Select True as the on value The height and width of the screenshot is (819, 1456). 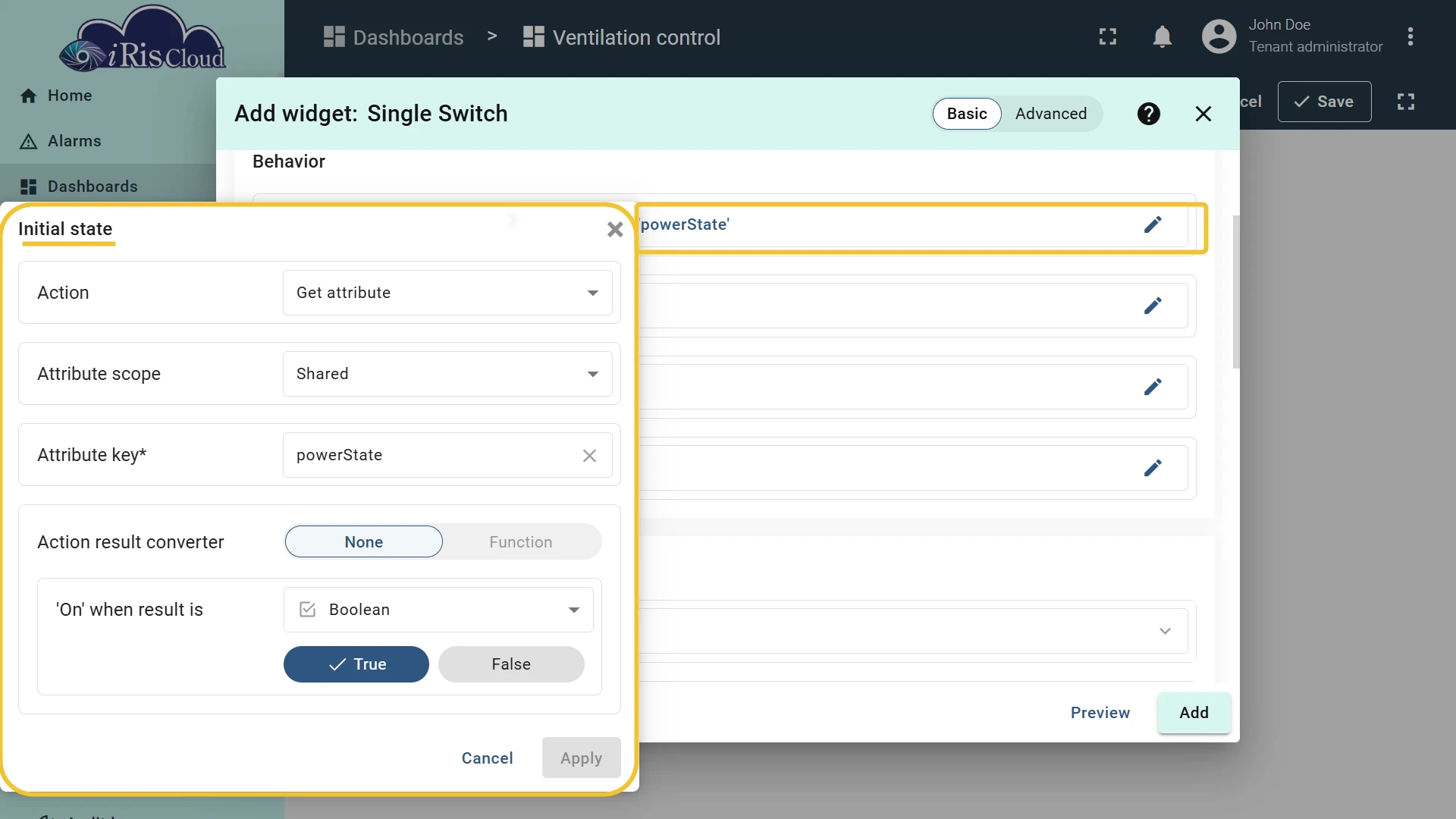356,664
